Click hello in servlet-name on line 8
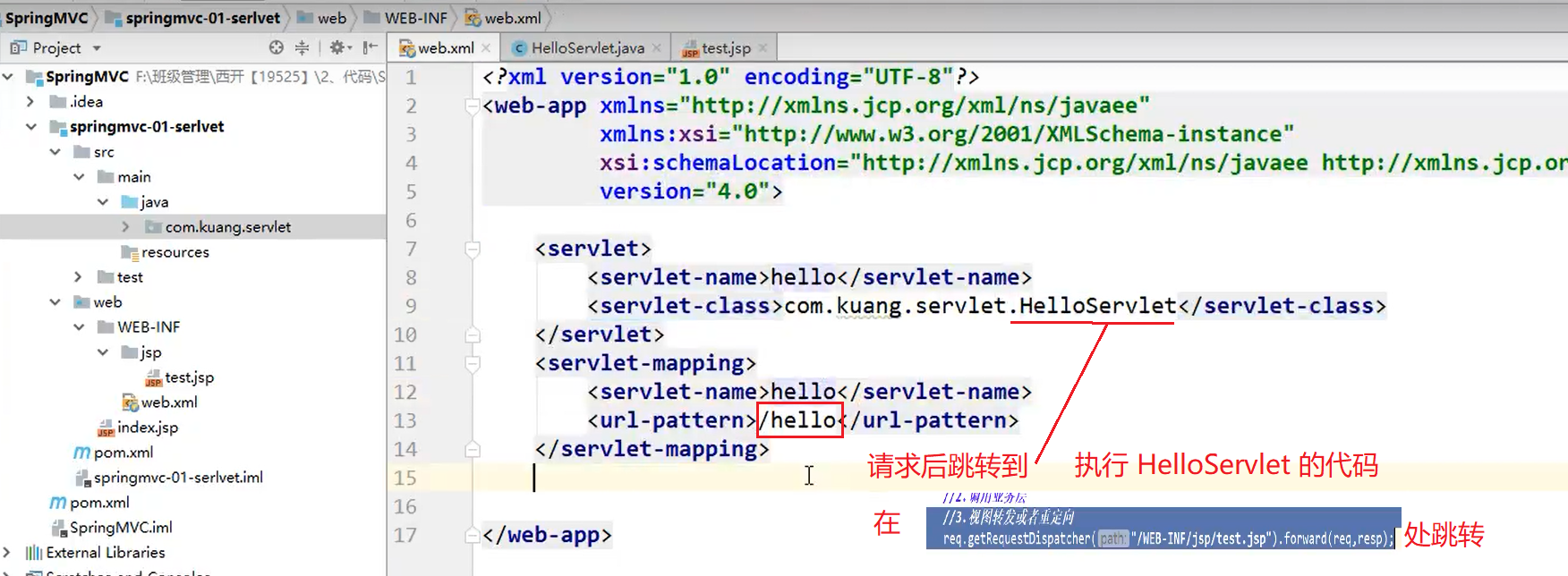 point(803,277)
